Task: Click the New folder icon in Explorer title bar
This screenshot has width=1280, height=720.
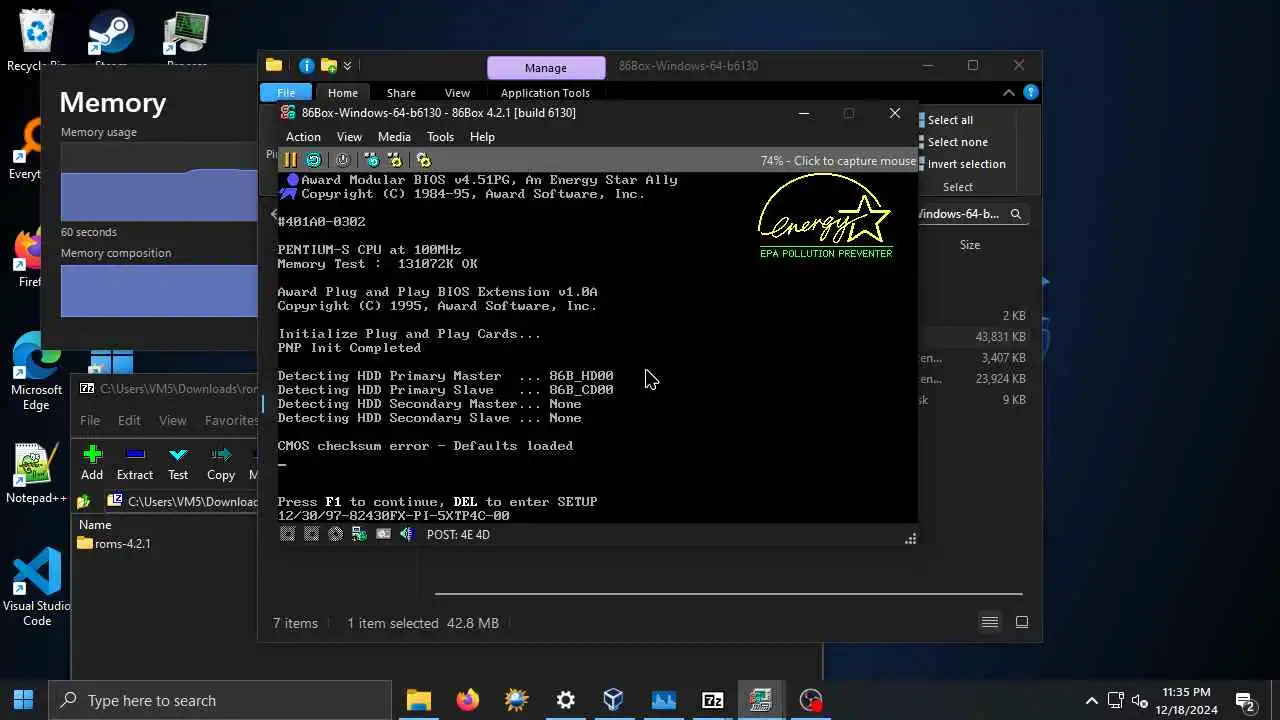Action: pyautogui.click(x=328, y=66)
